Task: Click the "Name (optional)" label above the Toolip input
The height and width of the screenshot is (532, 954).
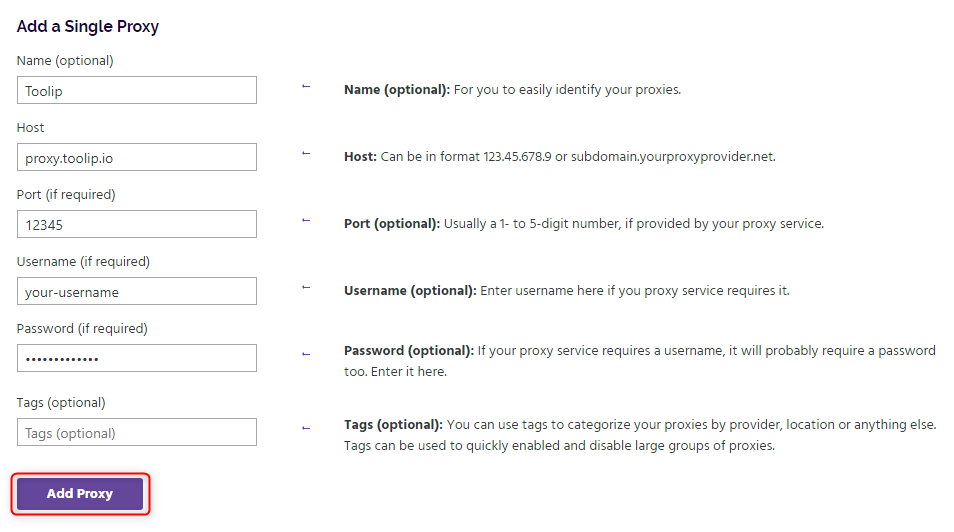Action: [65, 60]
